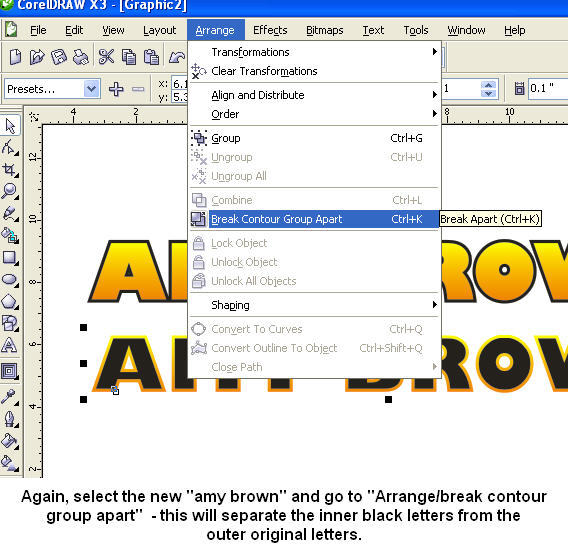568x554 pixels.
Task: Open the File menu
Action: (38, 30)
